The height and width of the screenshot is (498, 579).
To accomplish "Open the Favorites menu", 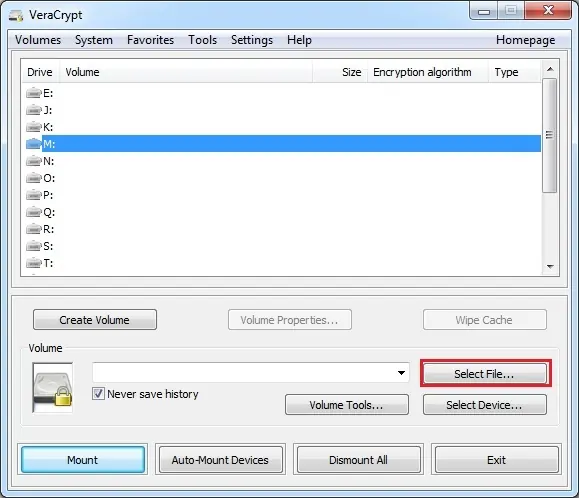I will click(150, 40).
